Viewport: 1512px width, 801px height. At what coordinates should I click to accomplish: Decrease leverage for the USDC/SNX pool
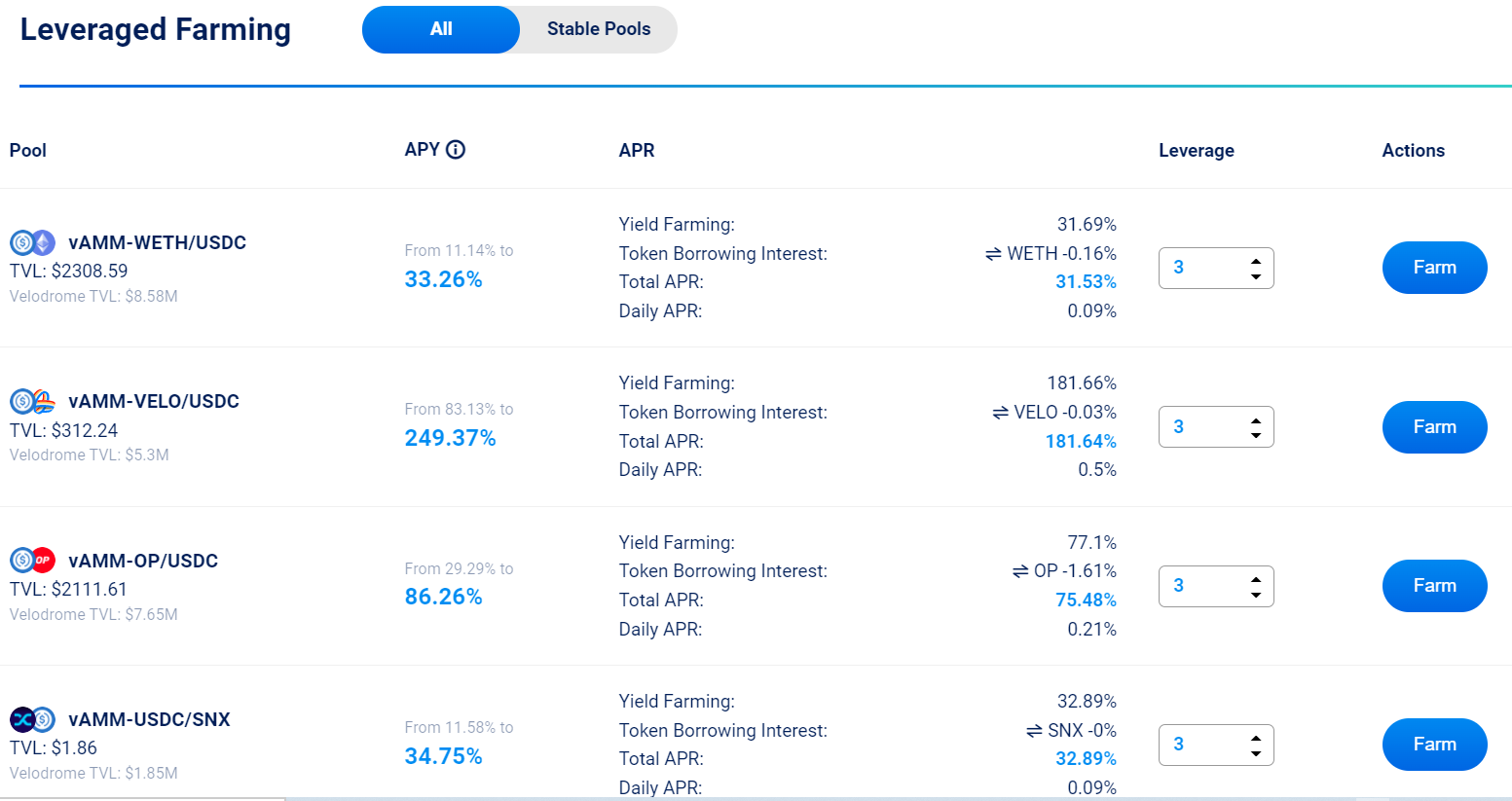click(1256, 753)
